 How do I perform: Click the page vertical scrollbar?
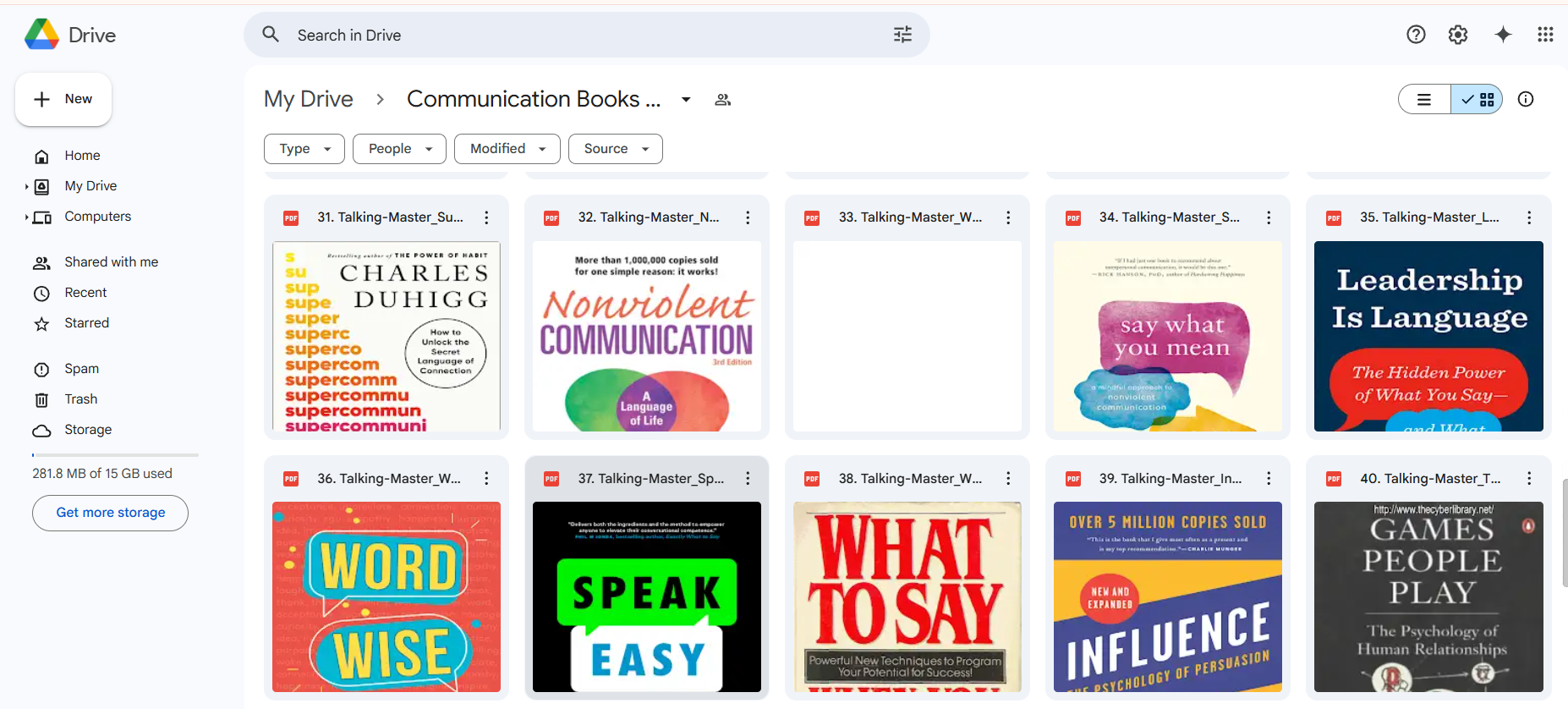coord(1565,533)
